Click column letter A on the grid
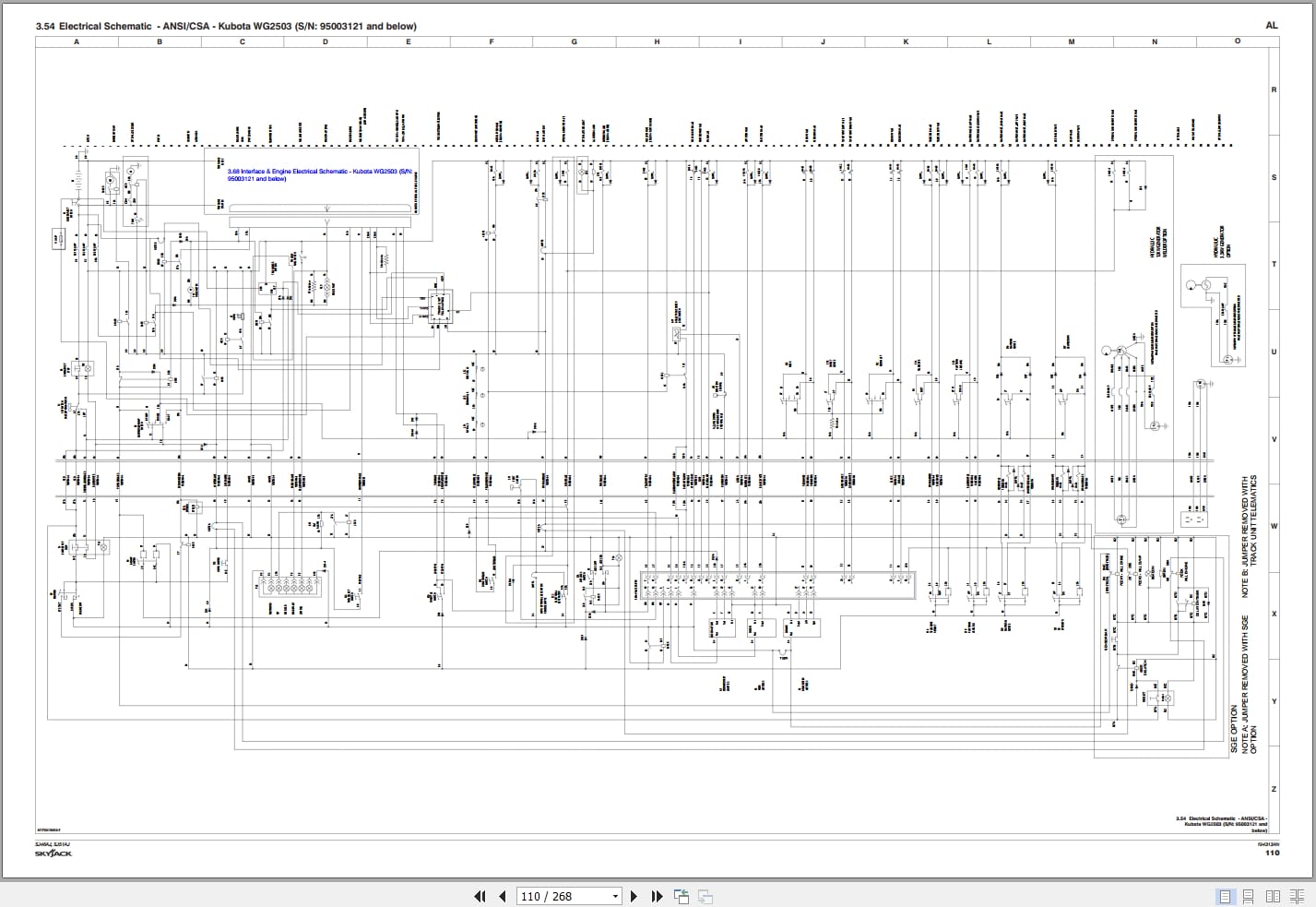1316x907 pixels. (77, 42)
